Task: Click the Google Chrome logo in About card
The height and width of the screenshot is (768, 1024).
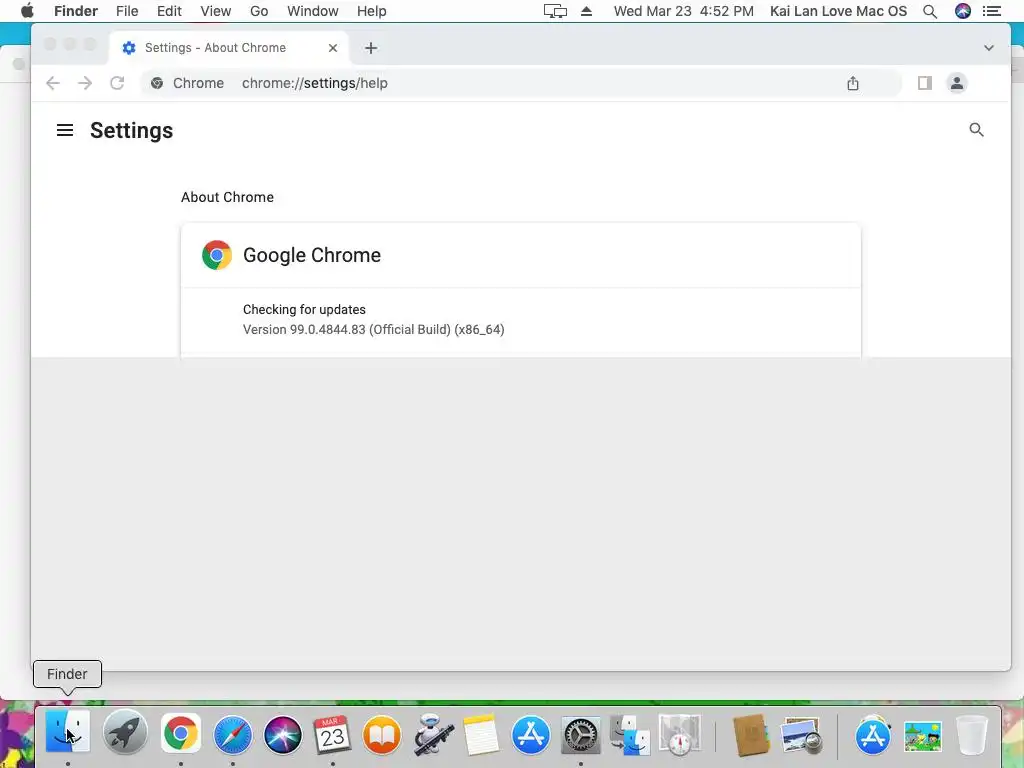Action: click(x=217, y=255)
